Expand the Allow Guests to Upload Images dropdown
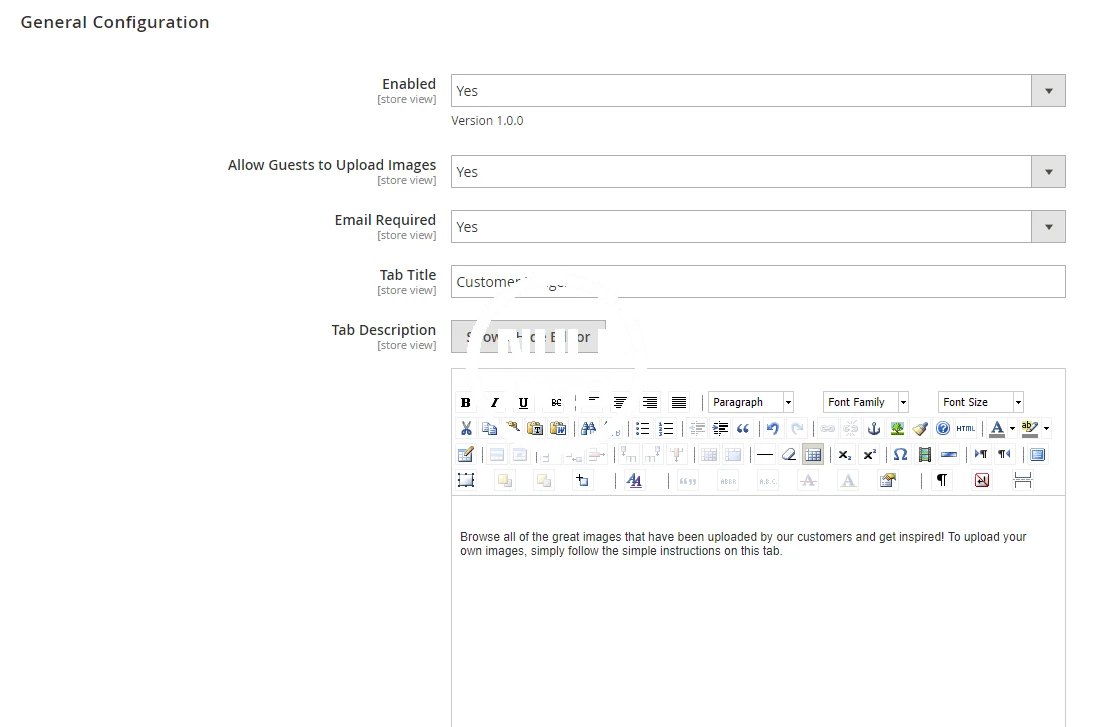The image size is (1114, 727). (757, 172)
